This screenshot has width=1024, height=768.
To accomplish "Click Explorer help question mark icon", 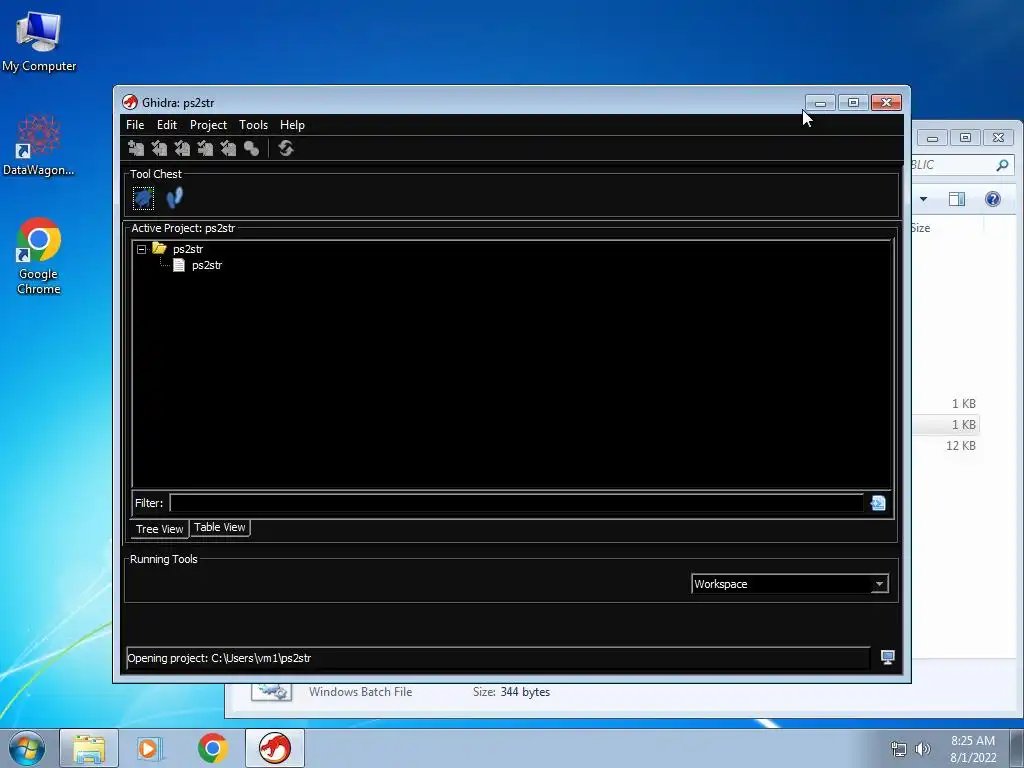I will 993,199.
